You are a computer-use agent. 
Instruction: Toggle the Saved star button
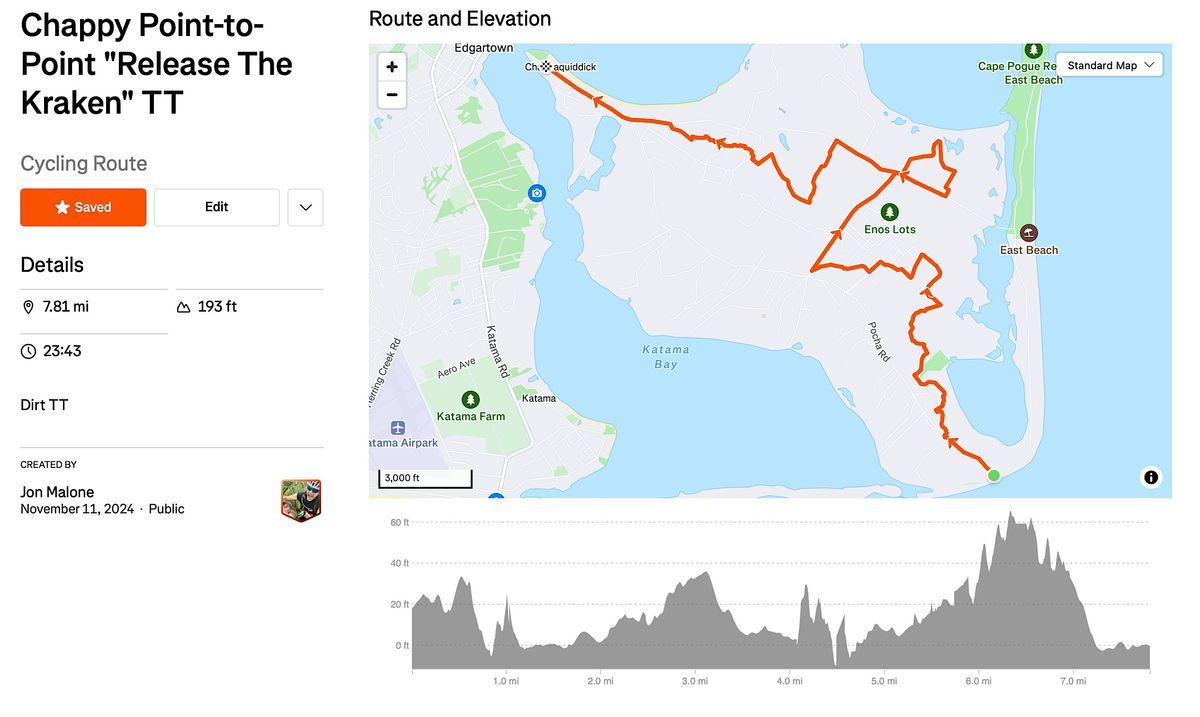(83, 207)
